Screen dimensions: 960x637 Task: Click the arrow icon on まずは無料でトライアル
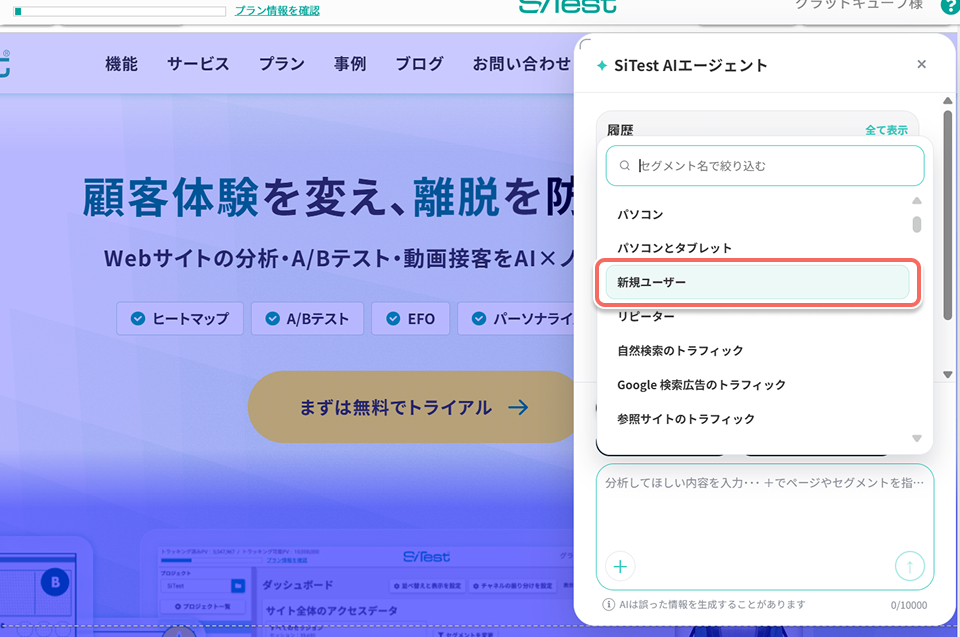click(x=518, y=407)
